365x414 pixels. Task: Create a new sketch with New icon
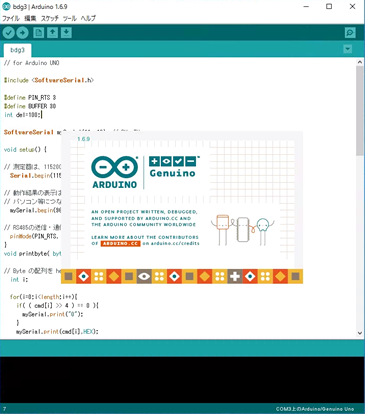39,33
